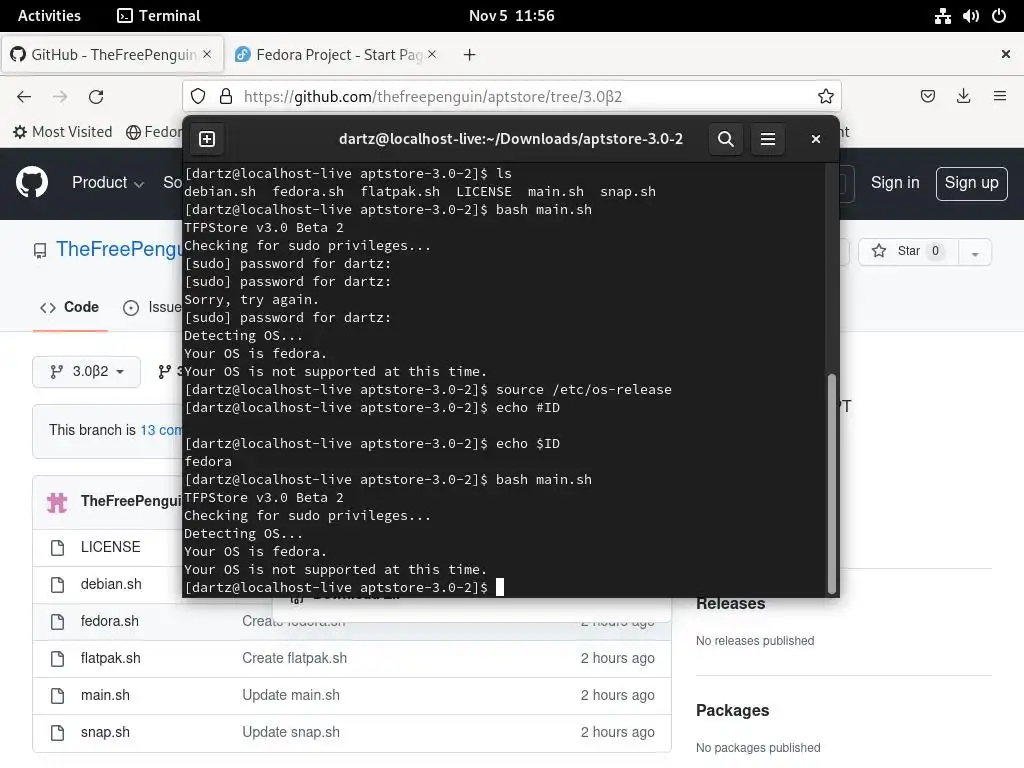Select the Code tab in repository
This screenshot has width=1024, height=768.
click(70, 307)
